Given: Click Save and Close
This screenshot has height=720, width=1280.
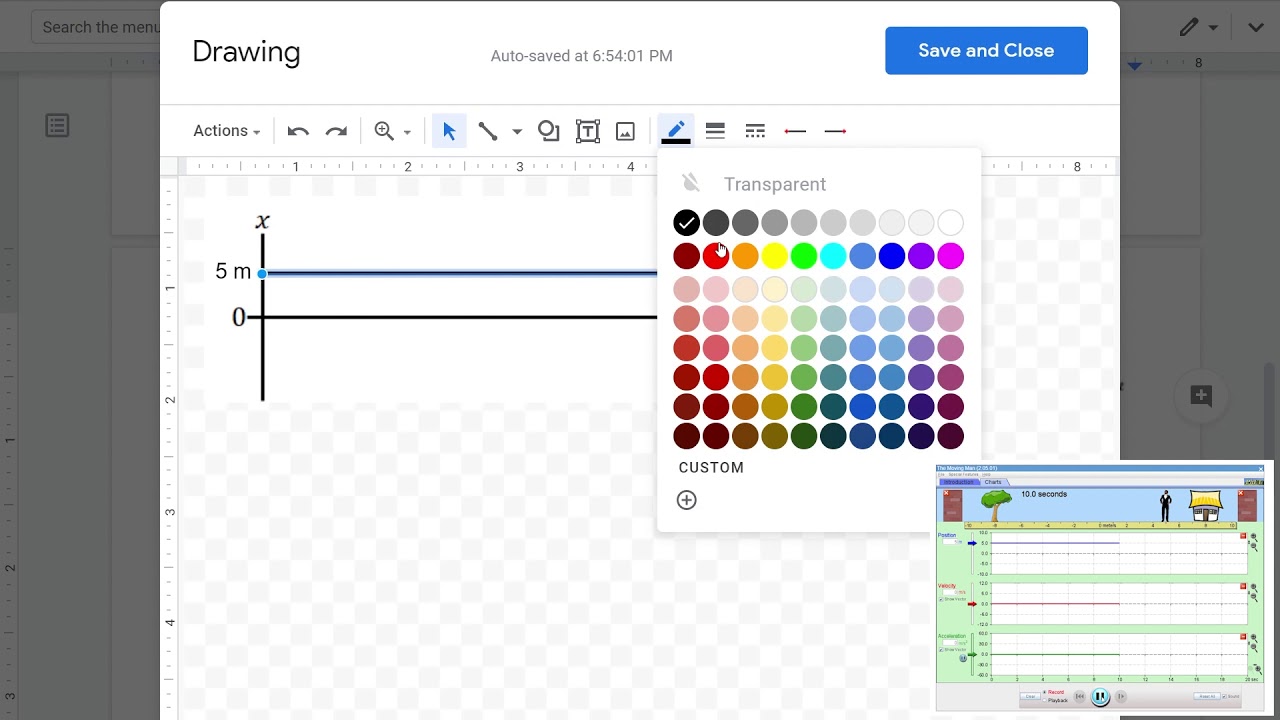Looking at the screenshot, I should click(x=986, y=51).
